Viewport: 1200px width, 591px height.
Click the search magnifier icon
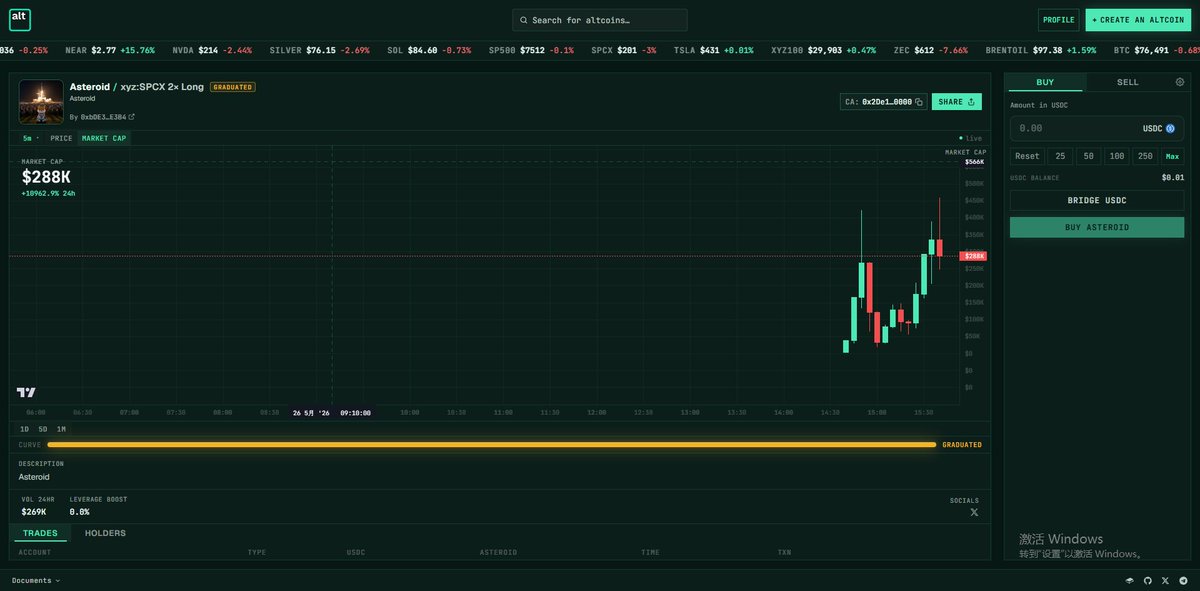pyautogui.click(x=524, y=20)
